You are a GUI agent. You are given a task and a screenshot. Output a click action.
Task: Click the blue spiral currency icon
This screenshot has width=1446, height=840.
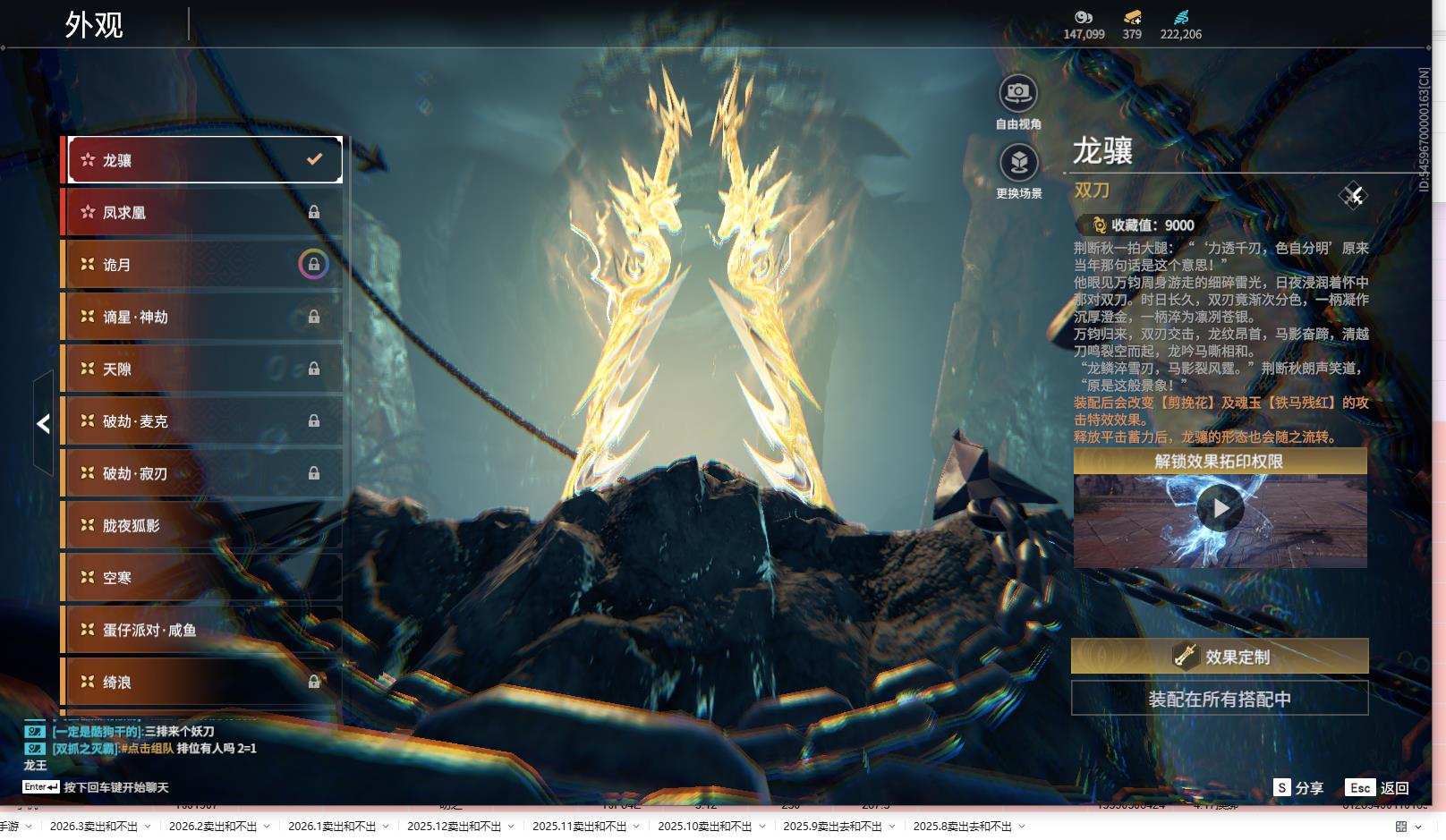pos(1180,17)
